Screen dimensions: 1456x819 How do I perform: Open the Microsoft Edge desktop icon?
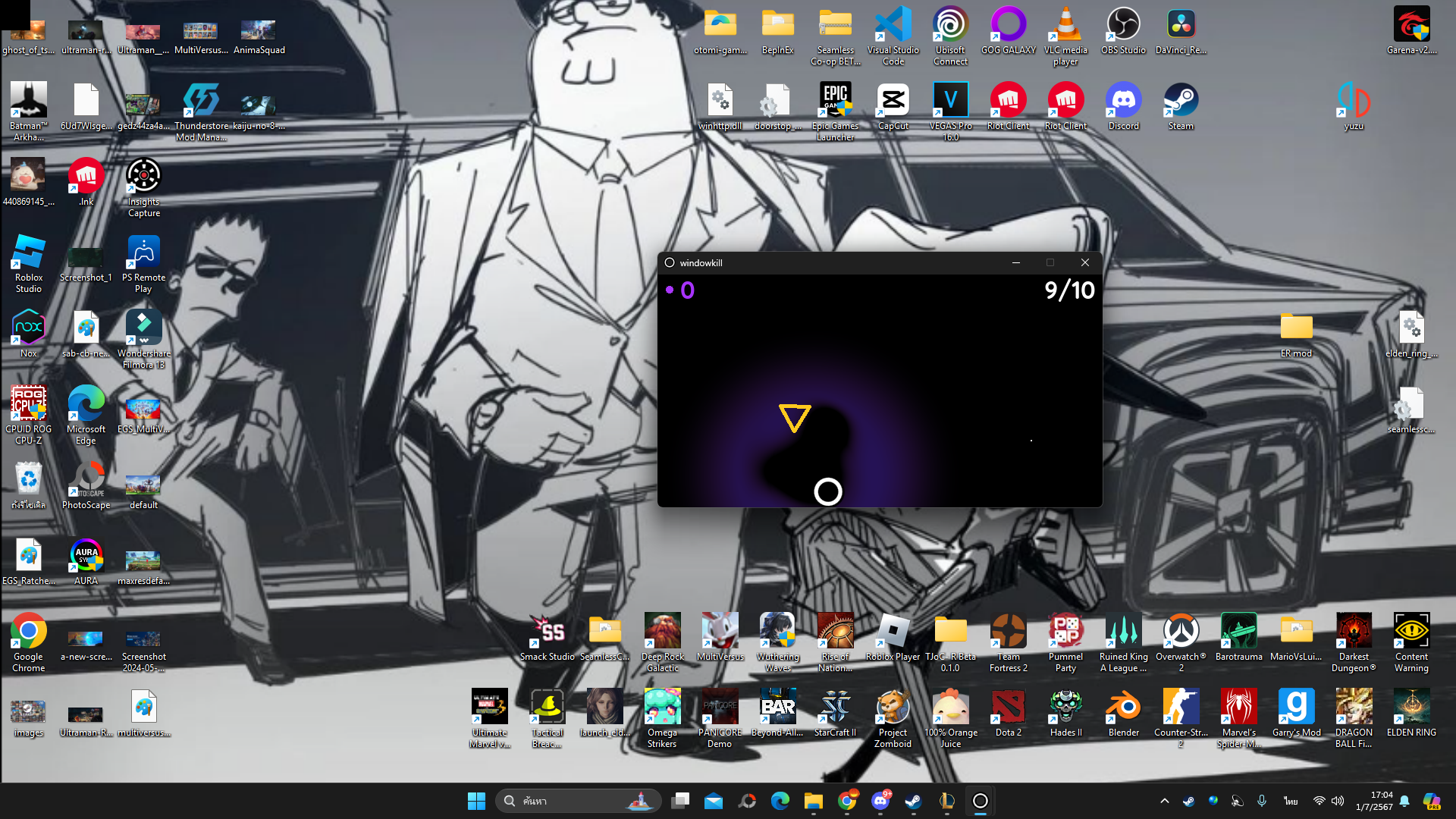point(86,415)
